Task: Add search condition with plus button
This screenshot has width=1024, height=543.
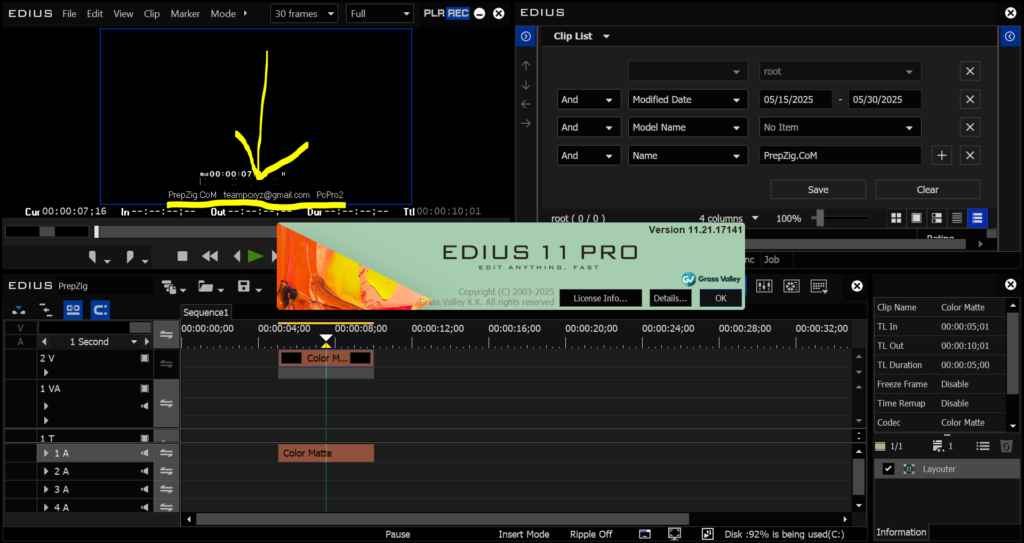Action: tap(942, 156)
